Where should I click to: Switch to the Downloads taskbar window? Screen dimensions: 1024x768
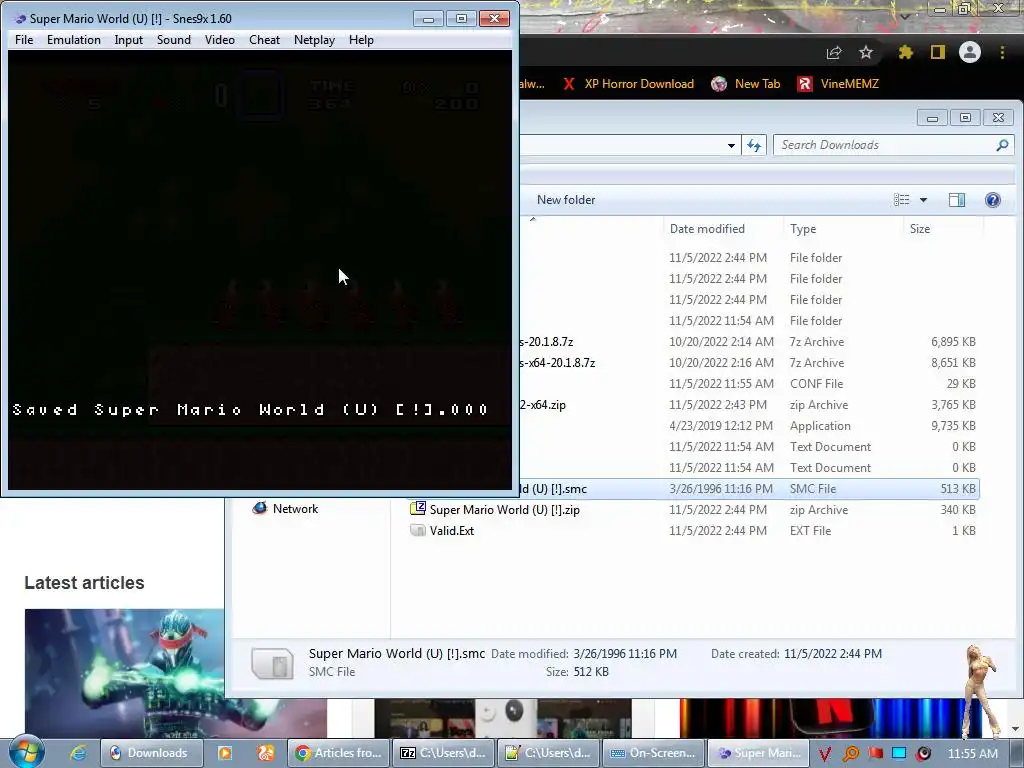(x=152, y=753)
